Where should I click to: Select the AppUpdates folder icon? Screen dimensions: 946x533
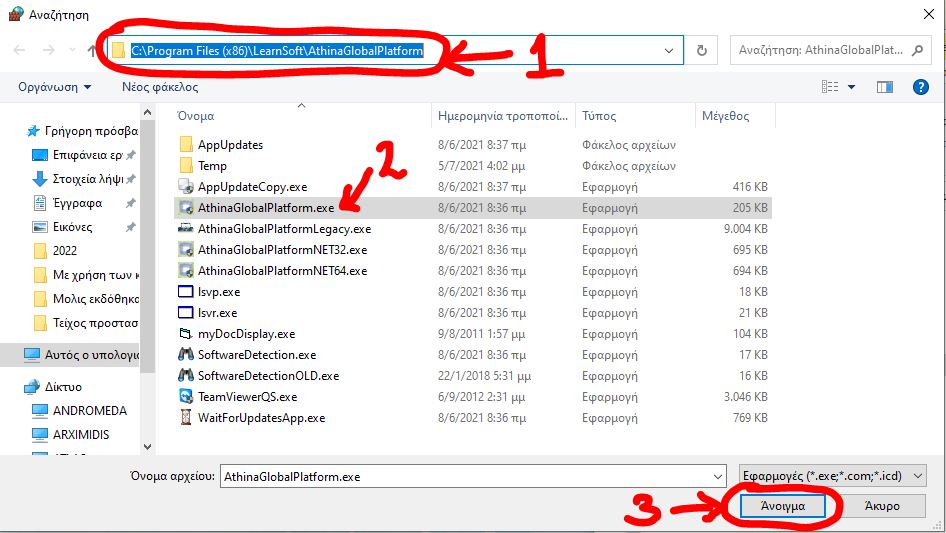coord(186,145)
